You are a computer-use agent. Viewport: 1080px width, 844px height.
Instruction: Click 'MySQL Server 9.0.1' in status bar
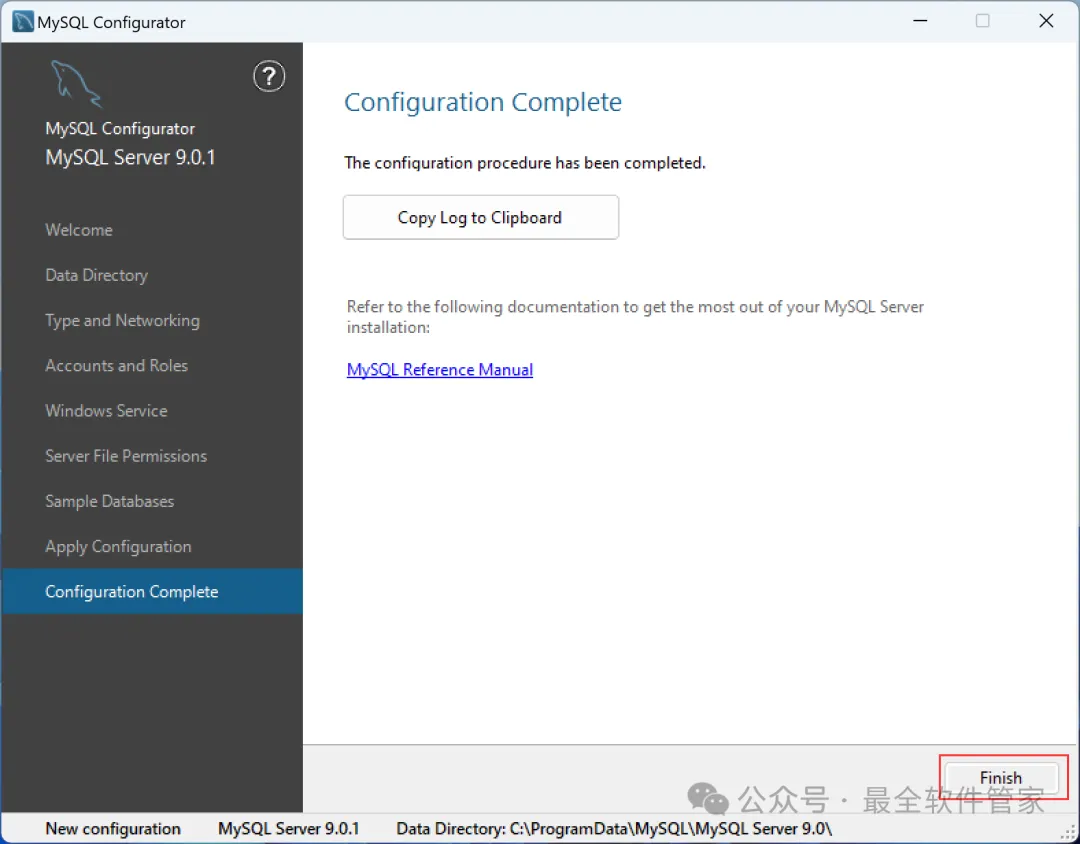point(289,828)
